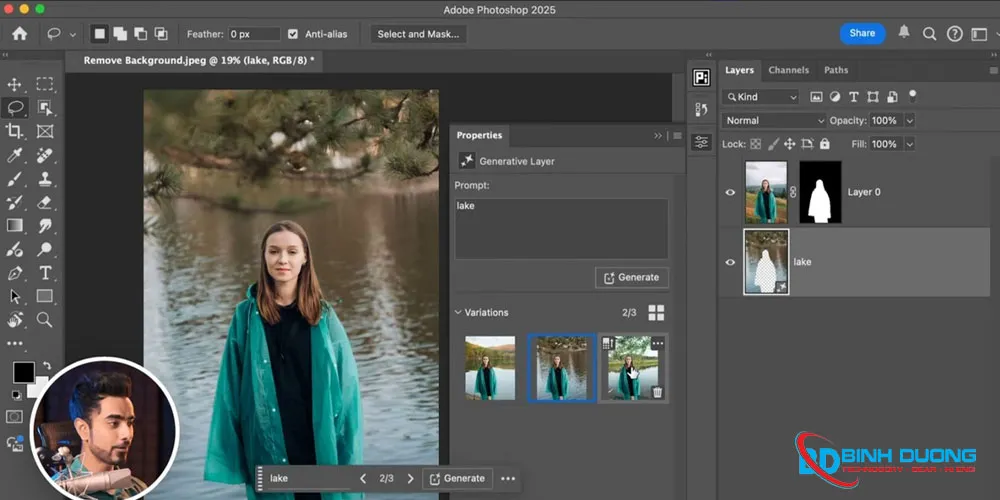Select the Eyedropper tool
The image size is (1000, 500).
point(14,155)
